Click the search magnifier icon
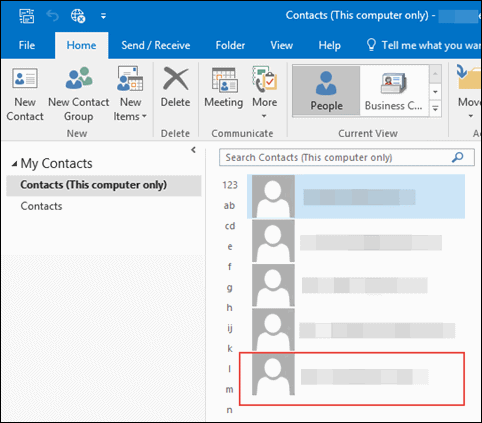 click(x=458, y=157)
